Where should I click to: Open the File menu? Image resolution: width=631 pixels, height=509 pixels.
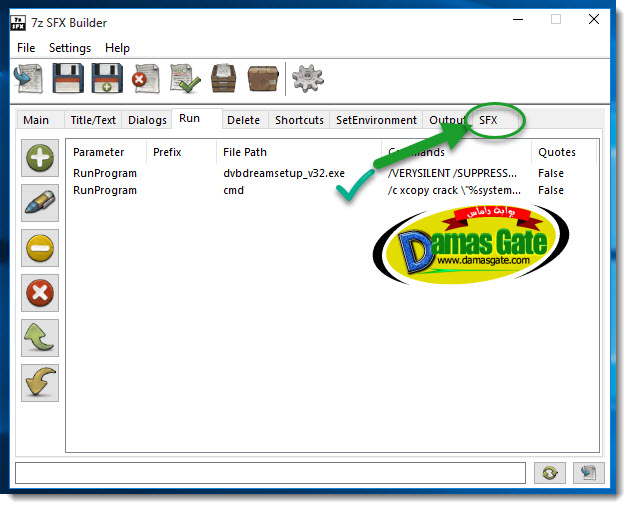(26, 48)
